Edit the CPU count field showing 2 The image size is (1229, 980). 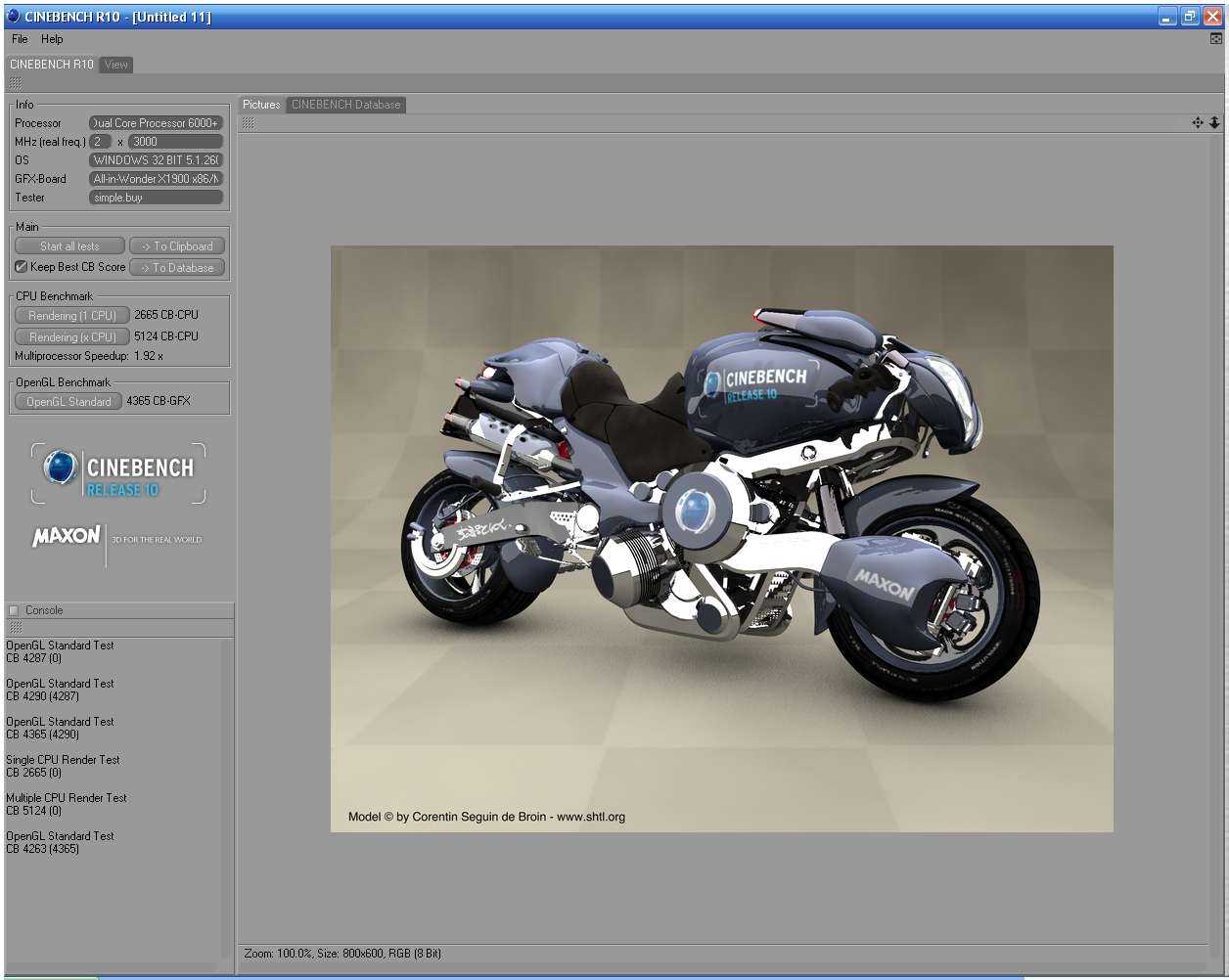[x=100, y=142]
